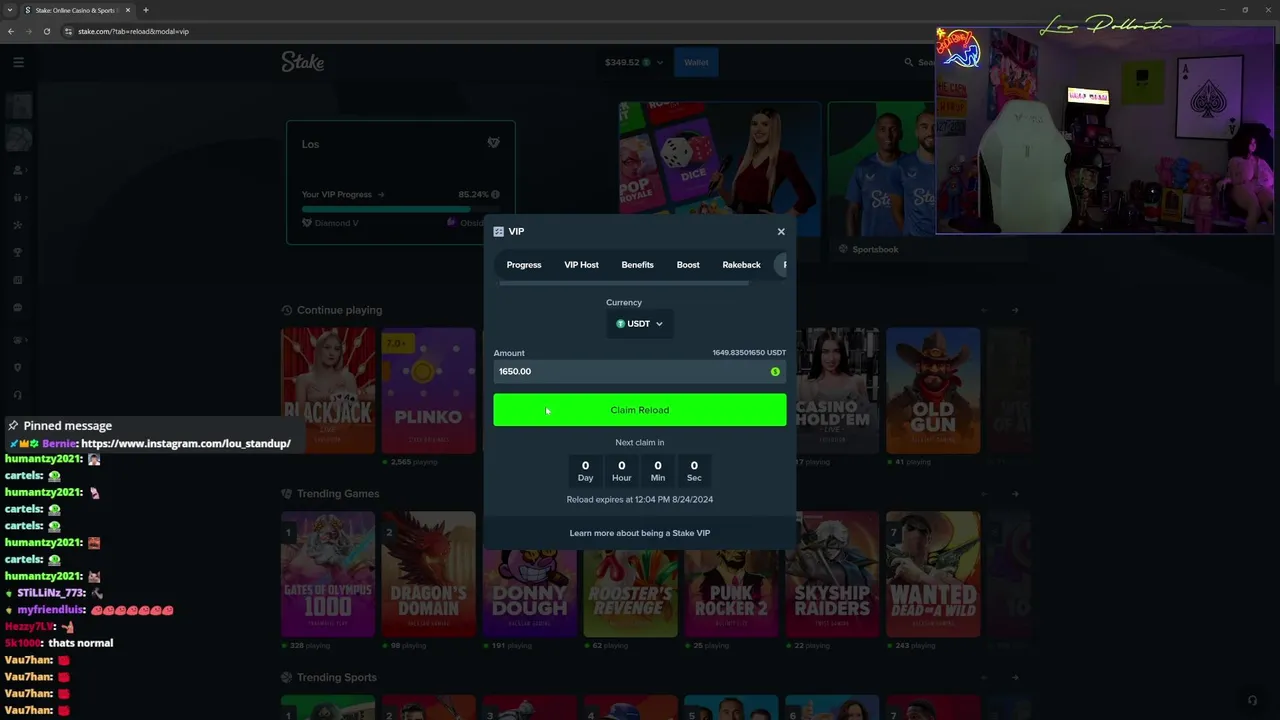The image size is (1280, 720).
Task: Click the VIP icon in modal title
Action: point(498,231)
